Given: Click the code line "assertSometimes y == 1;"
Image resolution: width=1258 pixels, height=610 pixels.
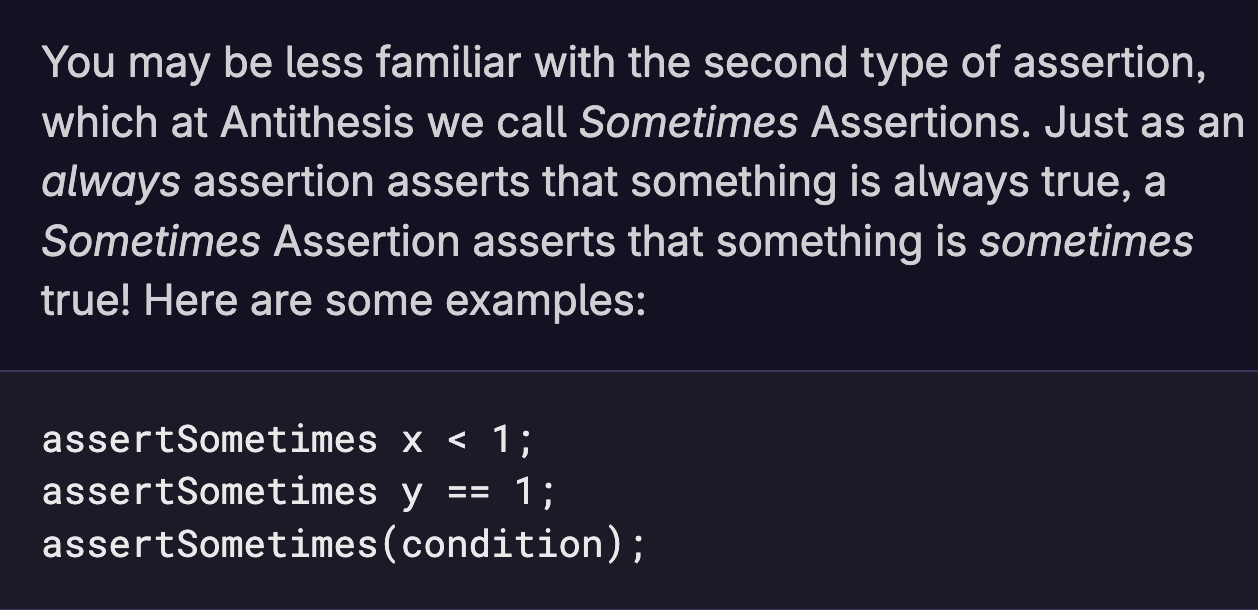Looking at the screenshot, I should pos(298,492).
